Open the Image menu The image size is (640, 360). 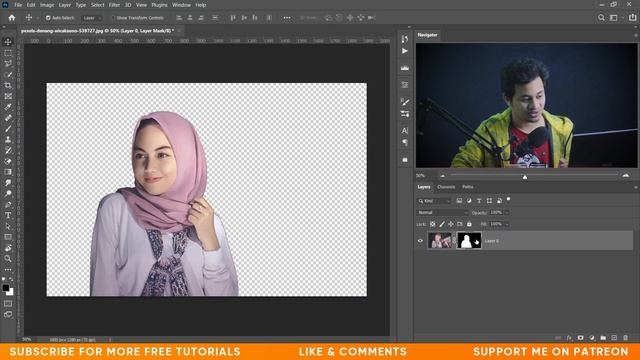coord(47,5)
